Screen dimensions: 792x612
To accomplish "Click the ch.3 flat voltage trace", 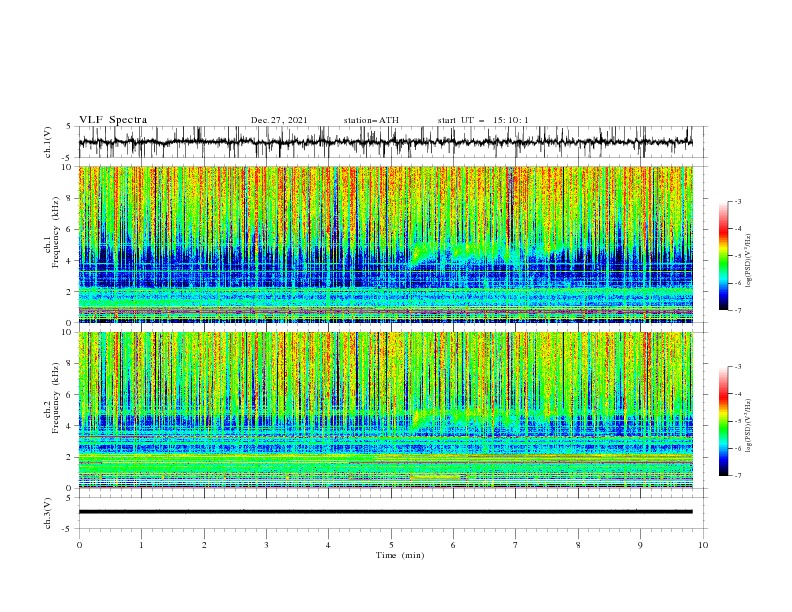I will coord(385,512).
